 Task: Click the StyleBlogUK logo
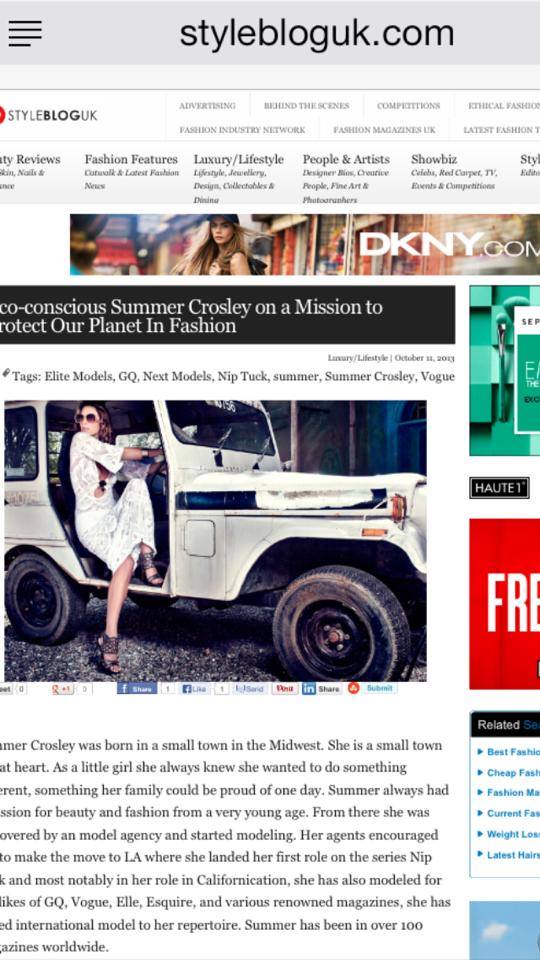[48, 115]
